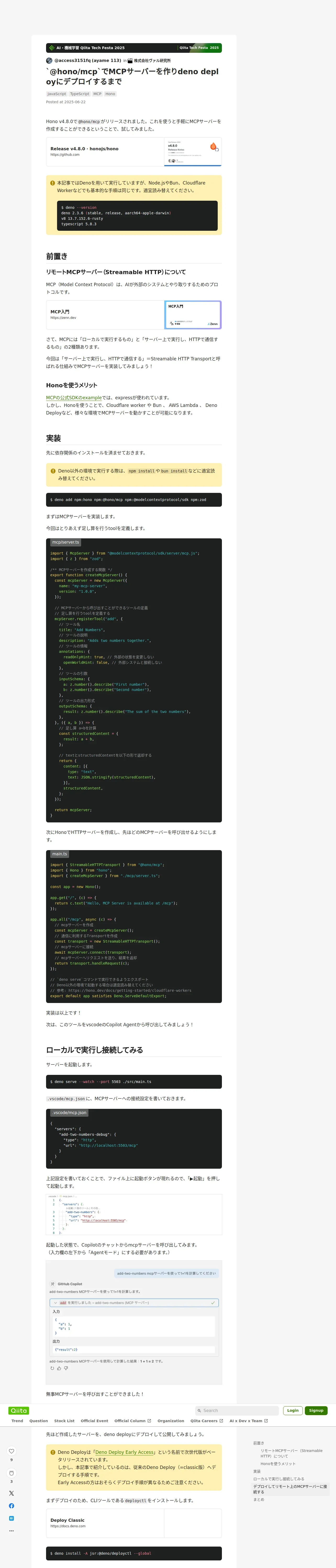336x1568 pixels.
Task: Click the JavaScript tag
Action: pos(57,94)
